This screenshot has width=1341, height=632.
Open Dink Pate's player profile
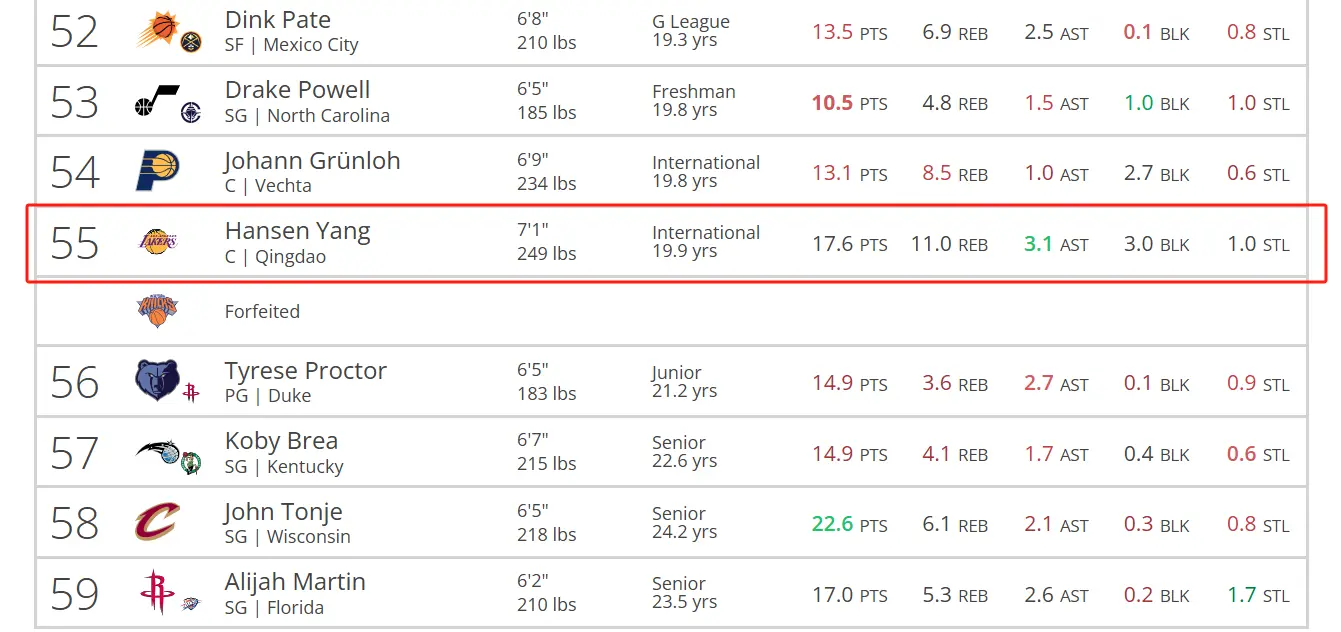click(x=278, y=19)
